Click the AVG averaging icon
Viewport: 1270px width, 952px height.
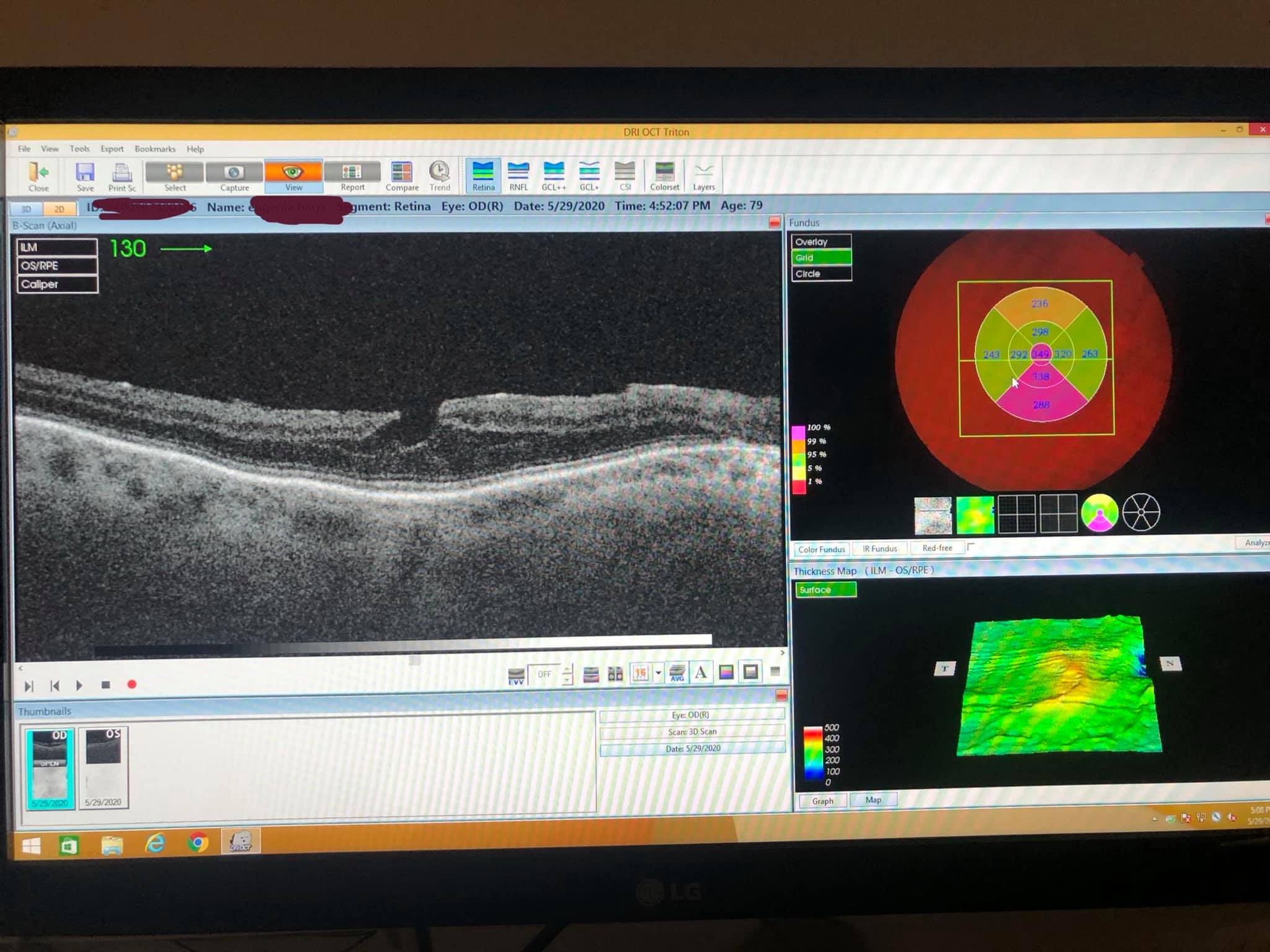pos(677,673)
